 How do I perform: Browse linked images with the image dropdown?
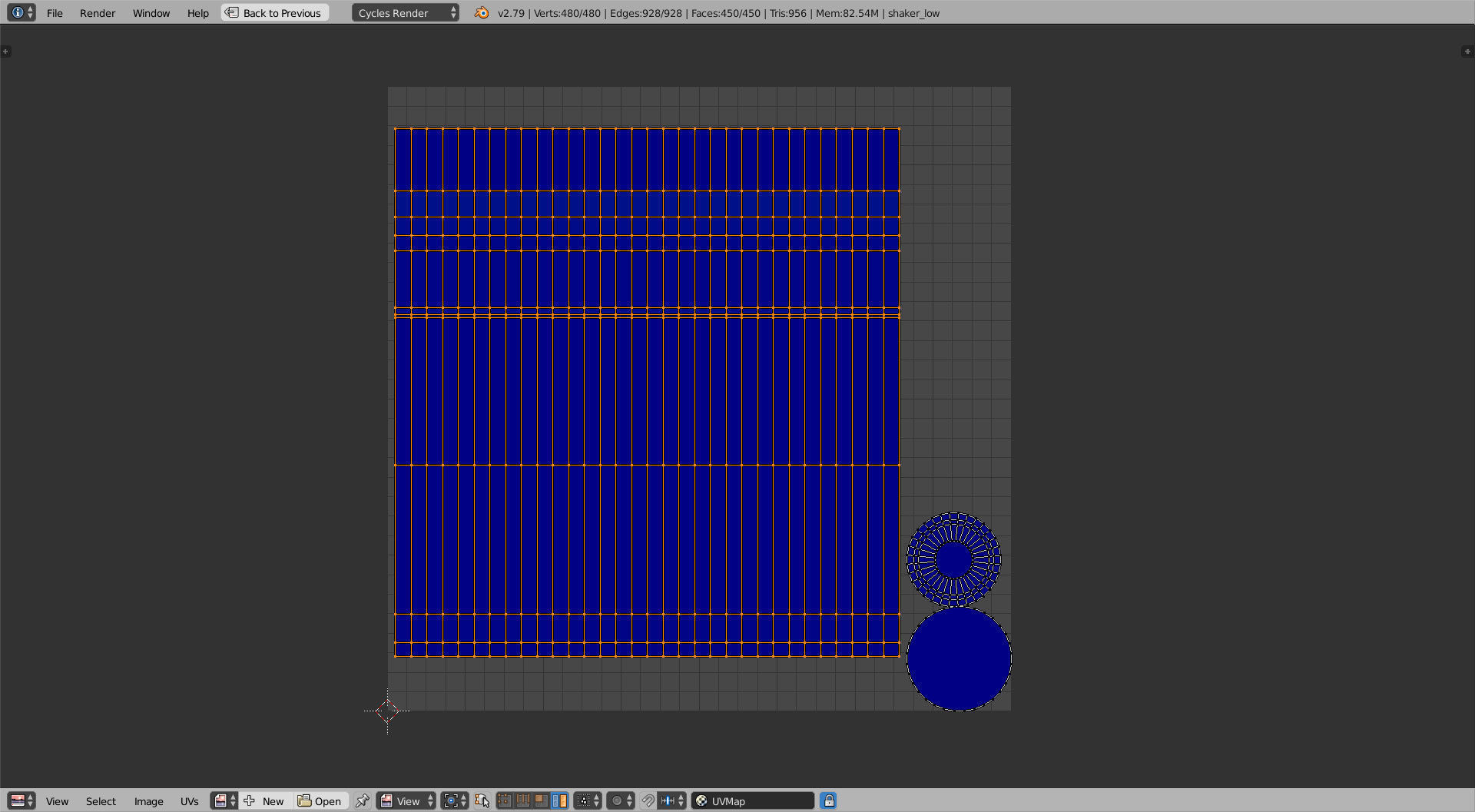224,800
